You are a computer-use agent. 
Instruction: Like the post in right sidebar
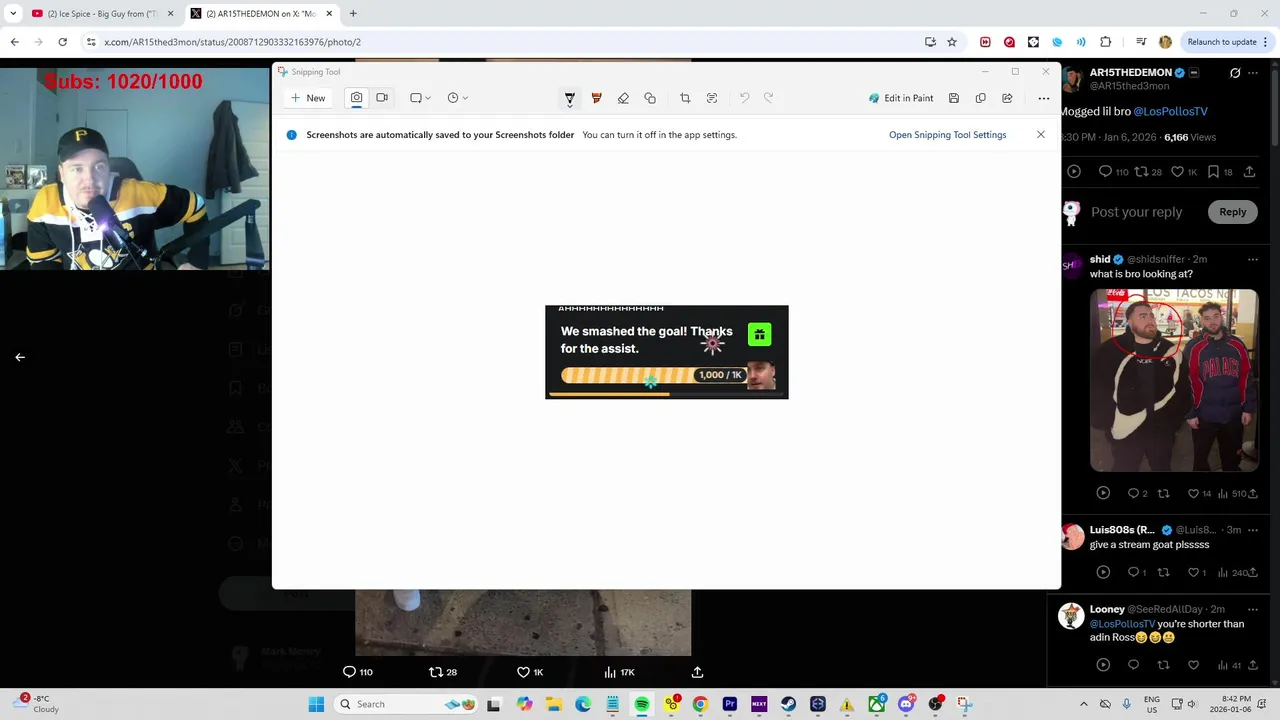pos(1184,172)
